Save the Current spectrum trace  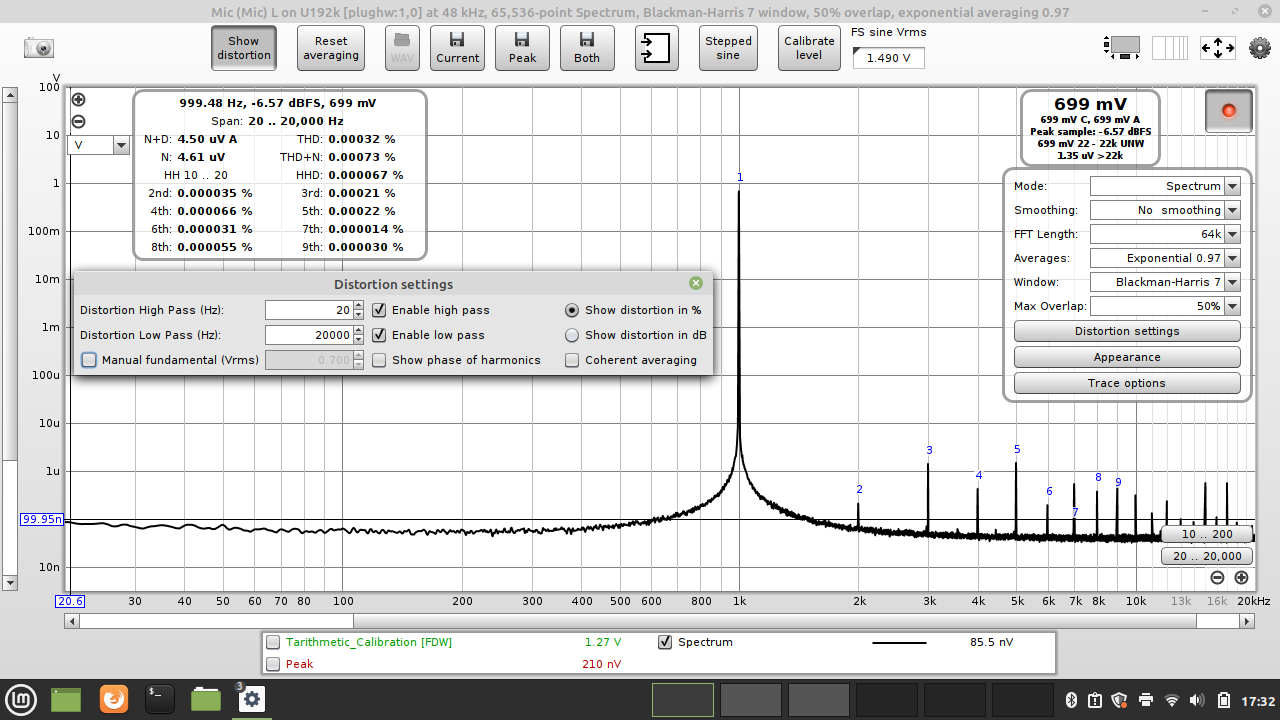pos(457,48)
